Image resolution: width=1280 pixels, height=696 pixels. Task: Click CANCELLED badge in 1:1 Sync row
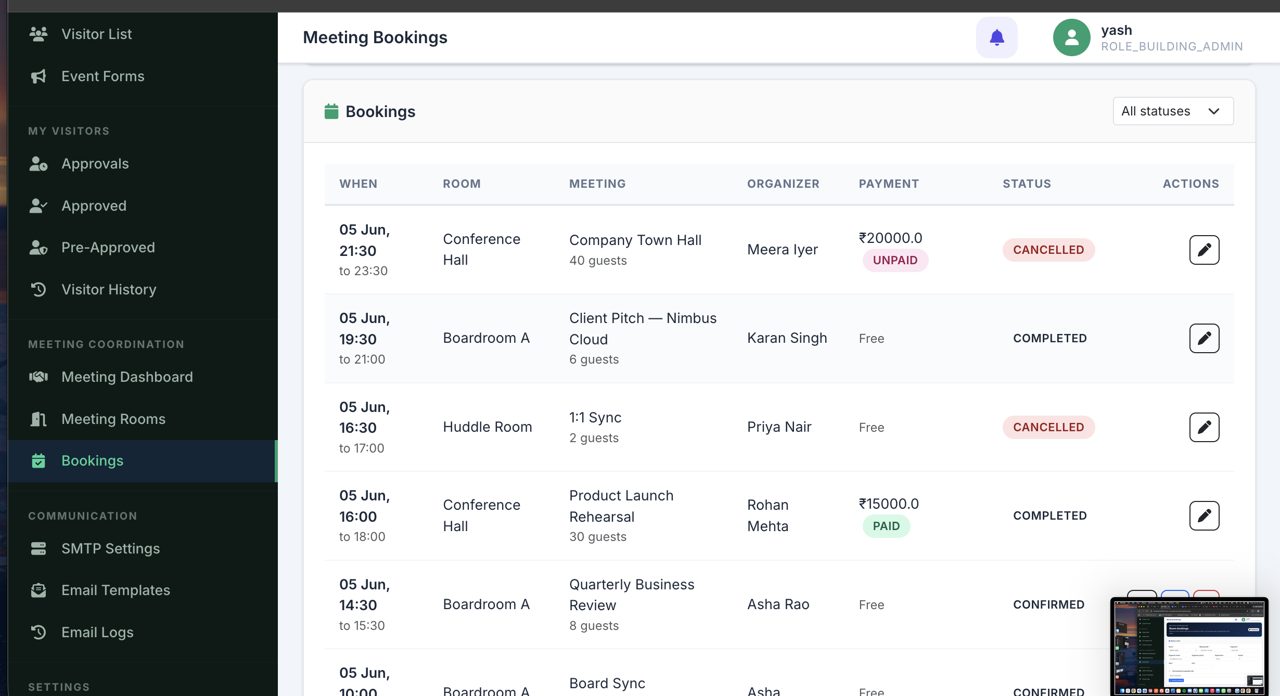click(x=1048, y=427)
